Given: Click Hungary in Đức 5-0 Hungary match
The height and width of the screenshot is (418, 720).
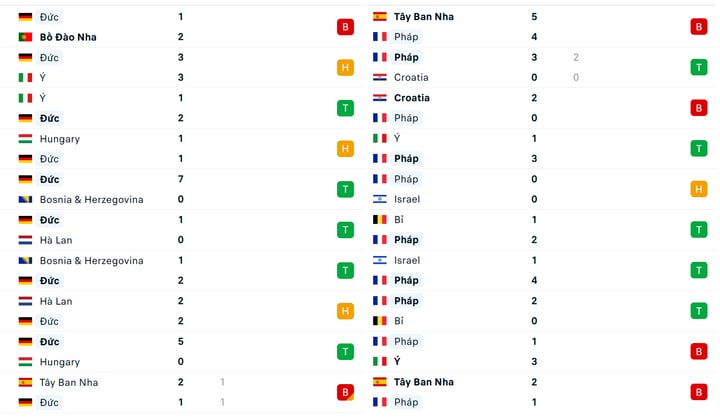Looking at the screenshot, I should pos(60,362).
